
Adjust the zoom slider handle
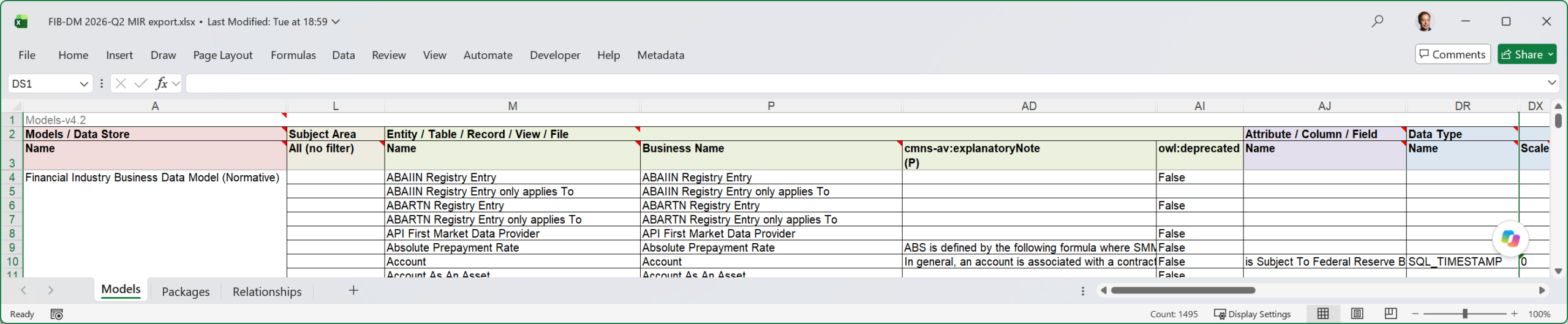[x=1464, y=314]
